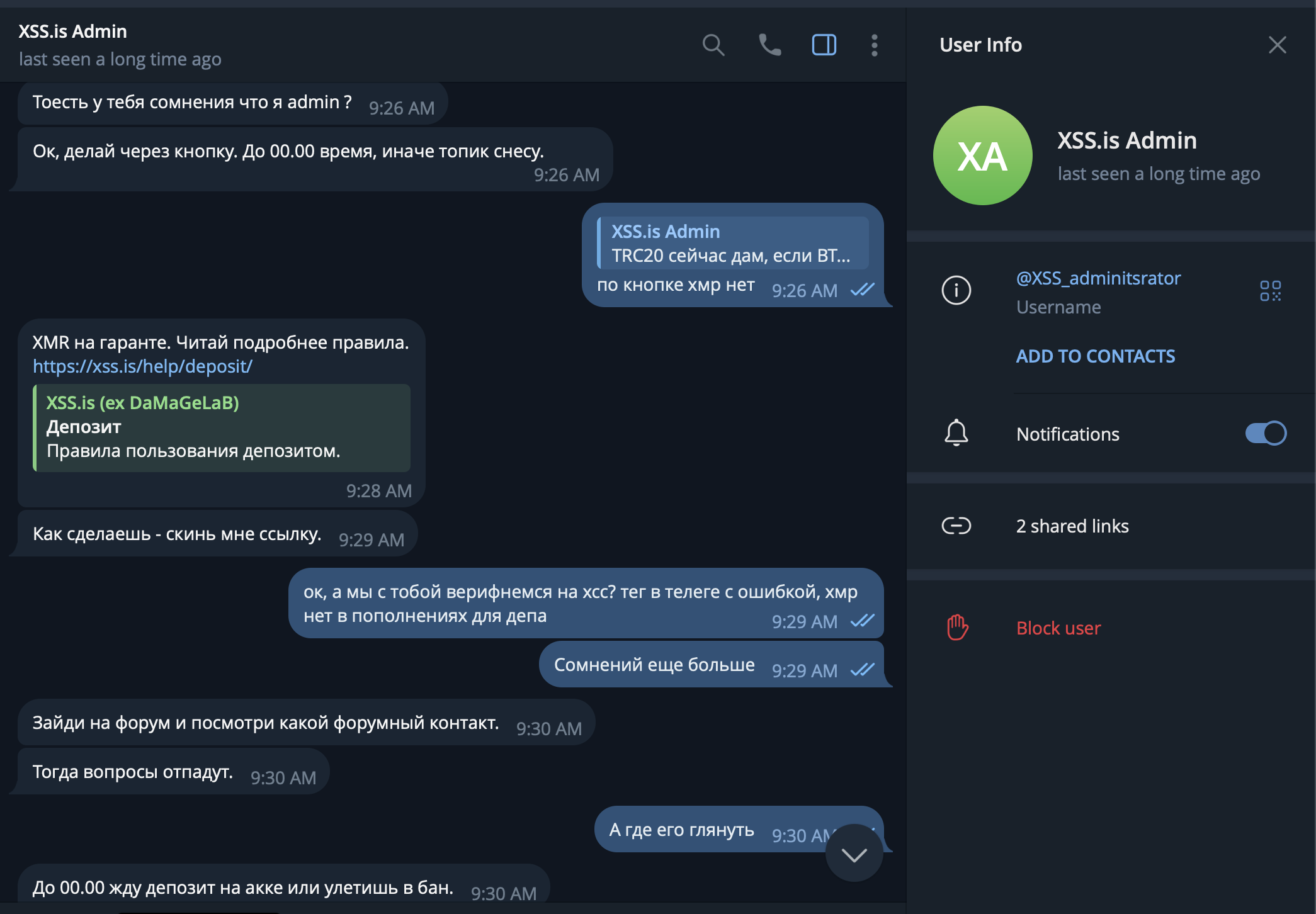Search messages in this chat

pos(713,45)
